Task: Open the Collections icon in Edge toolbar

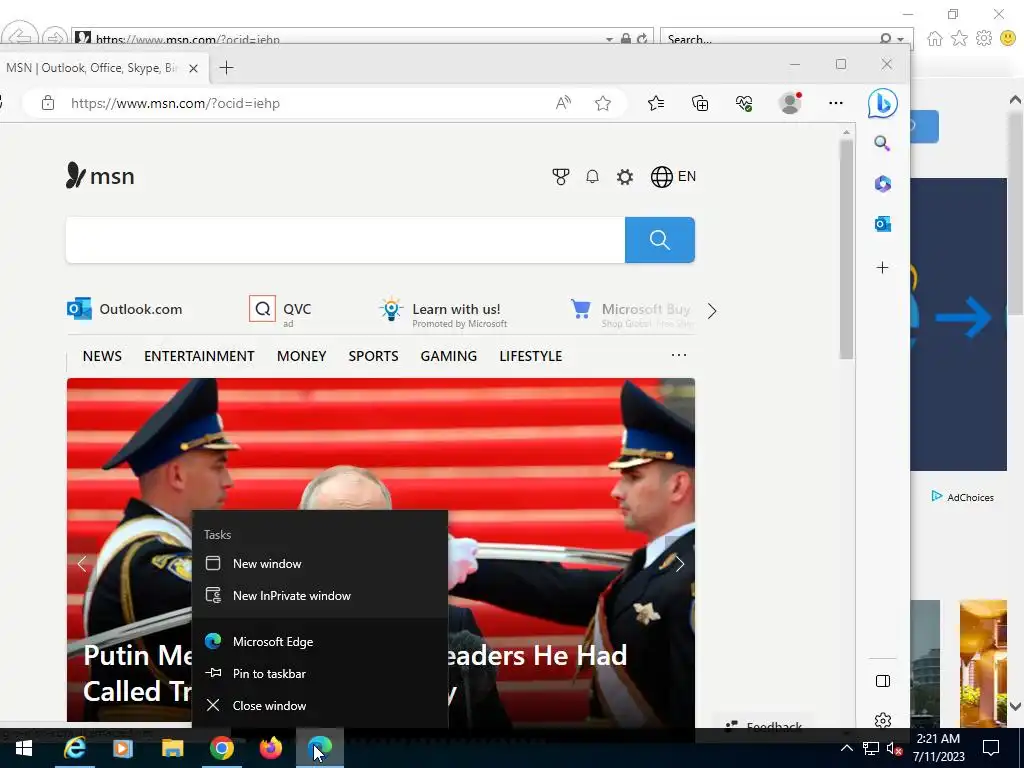Action: [x=700, y=103]
